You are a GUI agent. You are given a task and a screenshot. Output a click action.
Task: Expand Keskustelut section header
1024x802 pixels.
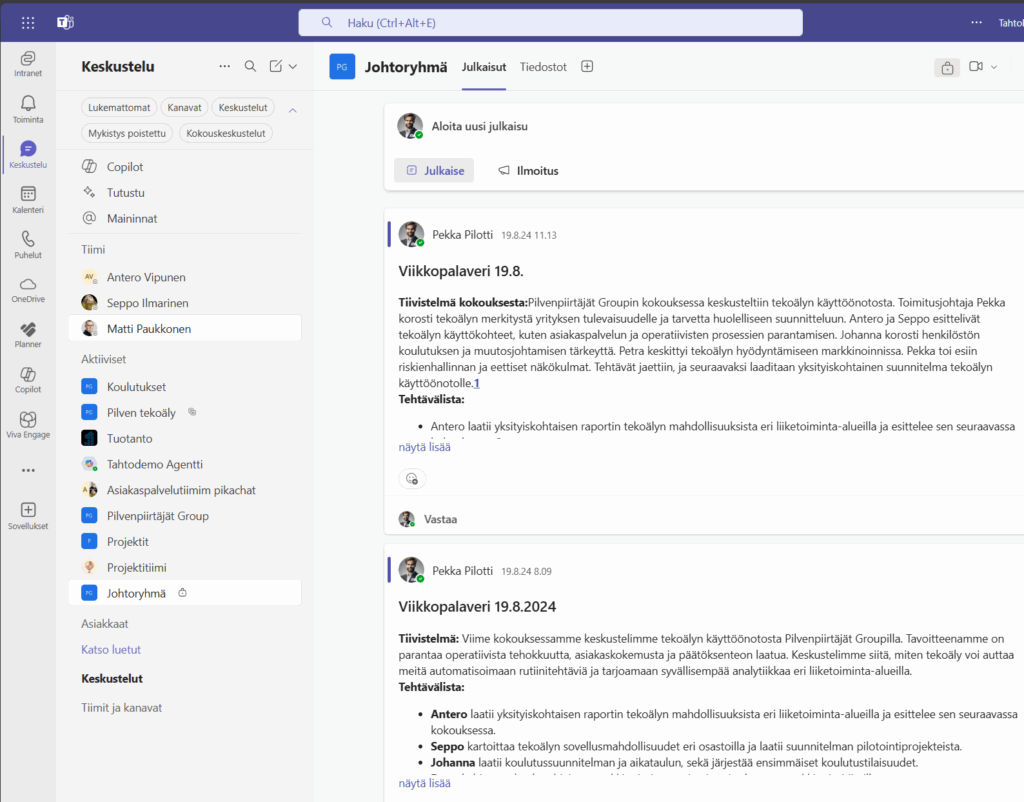pyautogui.click(x=112, y=679)
